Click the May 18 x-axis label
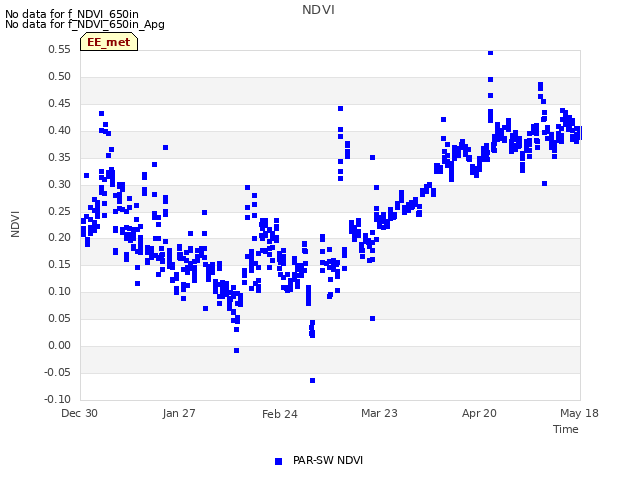This screenshot has height=480, width=640. tap(579, 413)
